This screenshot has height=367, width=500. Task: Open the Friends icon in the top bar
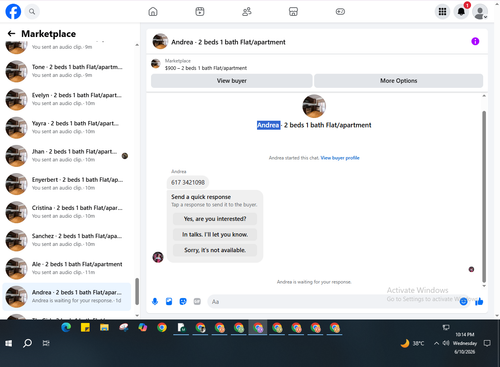click(x=247, y=12)
